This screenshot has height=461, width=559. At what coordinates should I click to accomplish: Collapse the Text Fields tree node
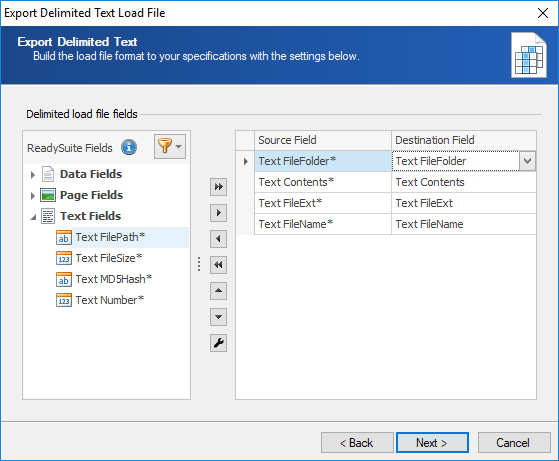coord(33,217)
